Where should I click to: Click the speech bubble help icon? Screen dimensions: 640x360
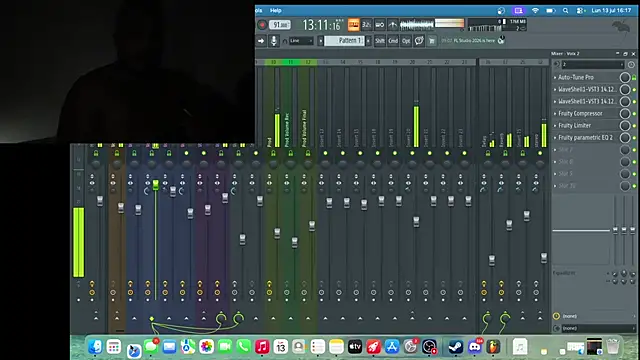[x=419, y=40]
